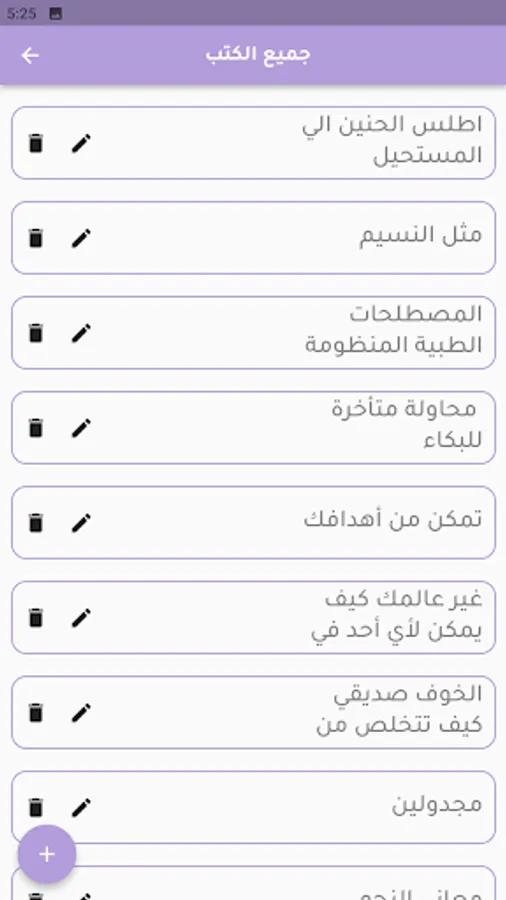Delete the book الخوف صديقي
This screenshot has height=900, width=506.
(36, 712)
